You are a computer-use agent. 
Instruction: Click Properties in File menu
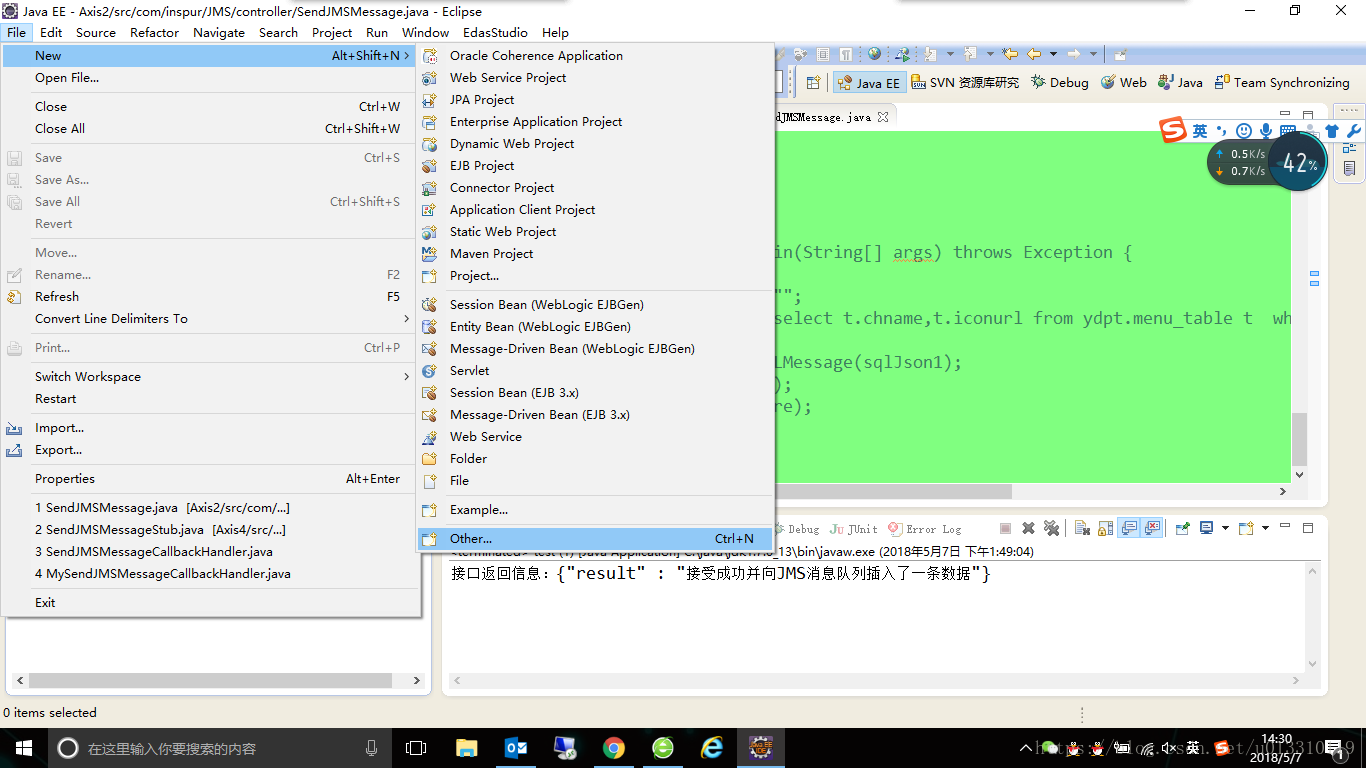(210, 479)
